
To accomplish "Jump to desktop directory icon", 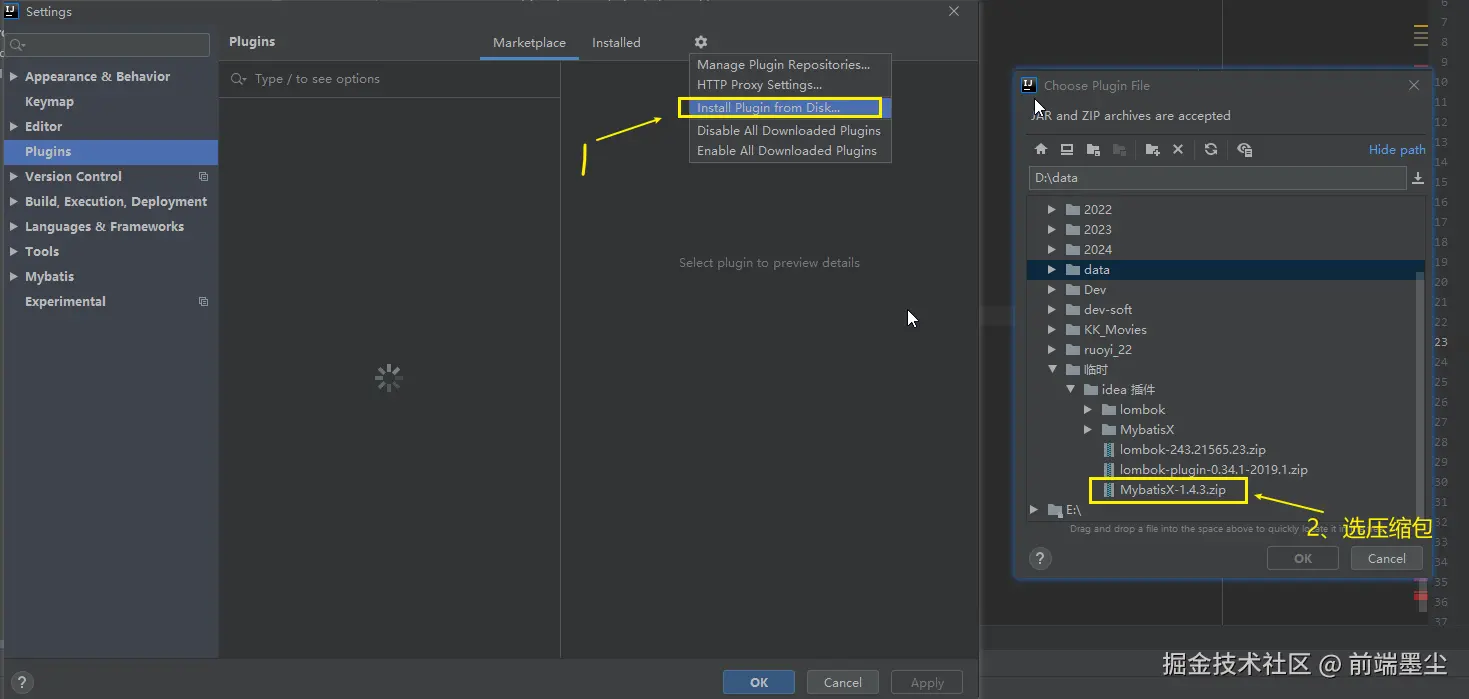I will point(1067,149).
